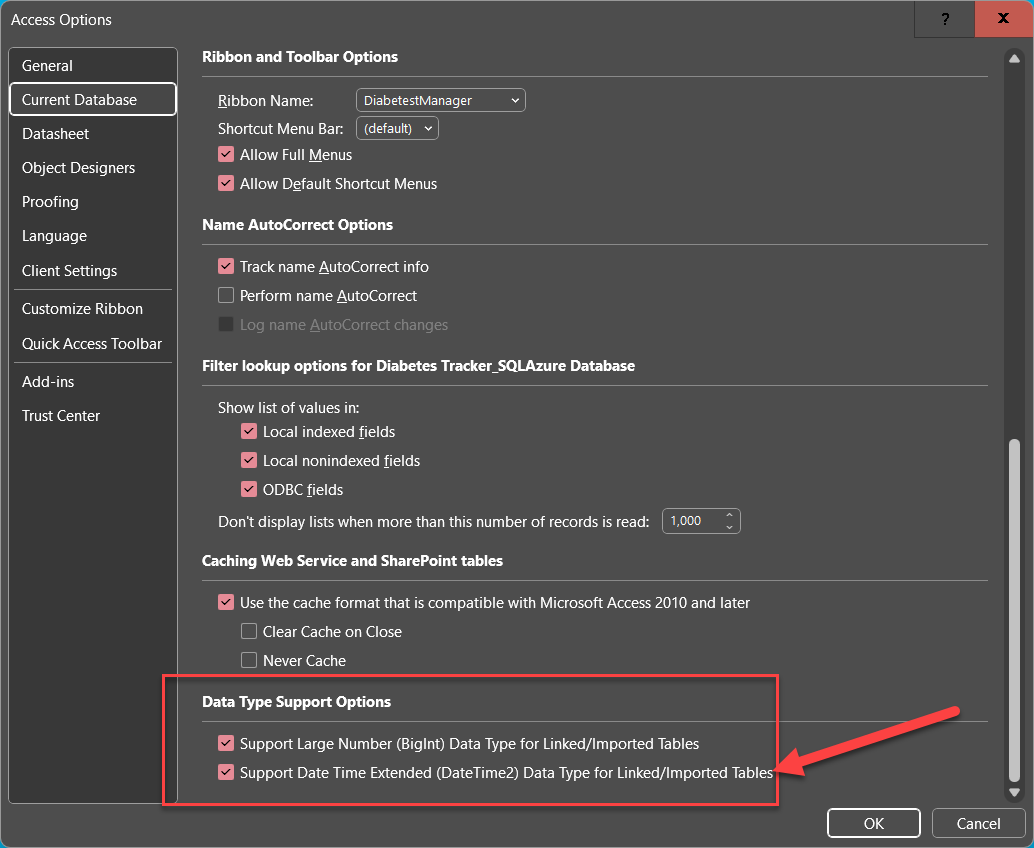The image size is (1034, 848).
Task: Click the Cancel button
Action: (x=978, y=823)
